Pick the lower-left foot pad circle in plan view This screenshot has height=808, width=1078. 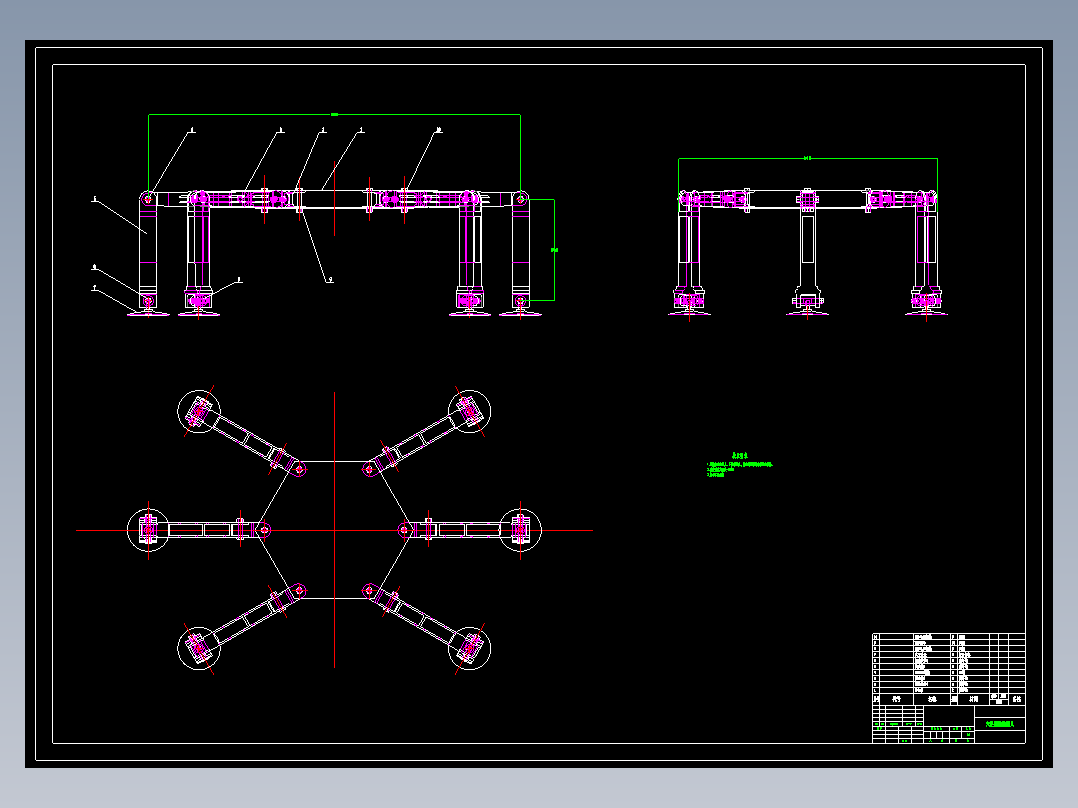click(199, 648)
